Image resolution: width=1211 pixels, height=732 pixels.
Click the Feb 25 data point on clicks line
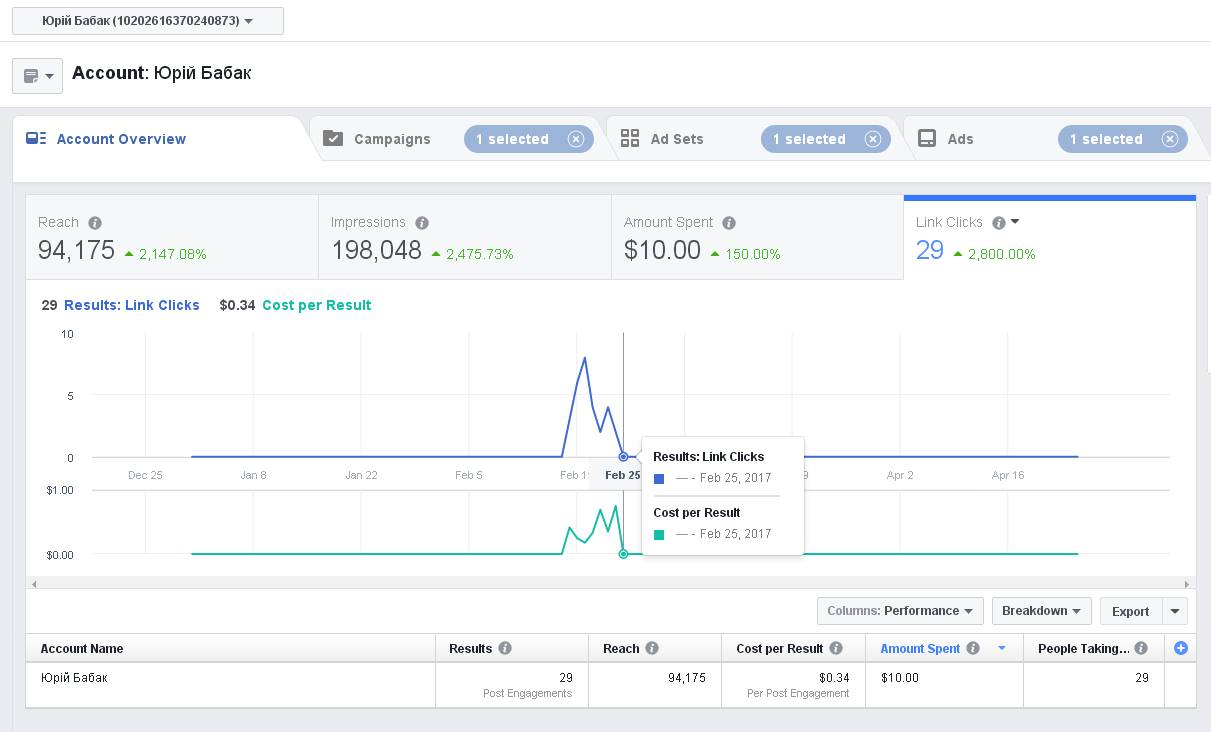point(623,457)
